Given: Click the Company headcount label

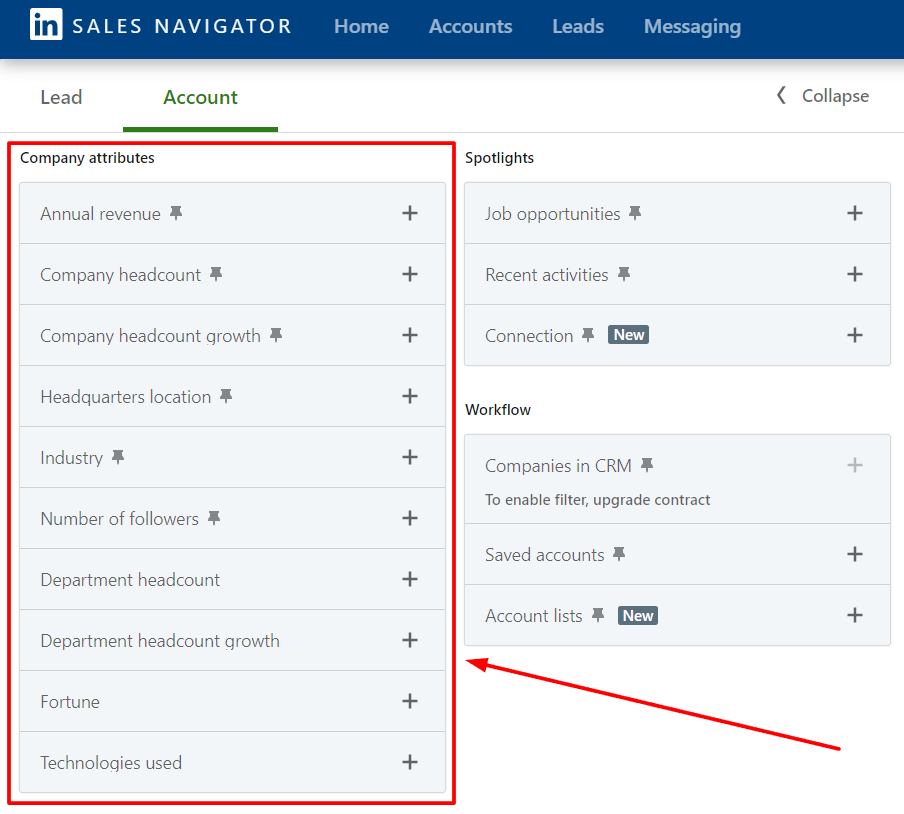Looking at the screenshot, I should [120, 275].
